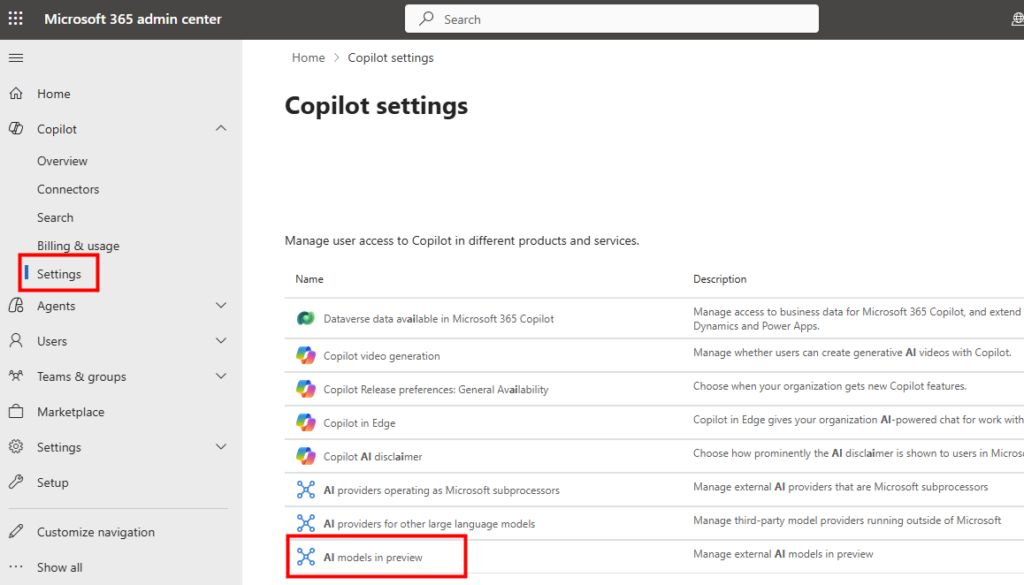
Task: Click the Copilot in Edge icon
Action: click(306, 422)
